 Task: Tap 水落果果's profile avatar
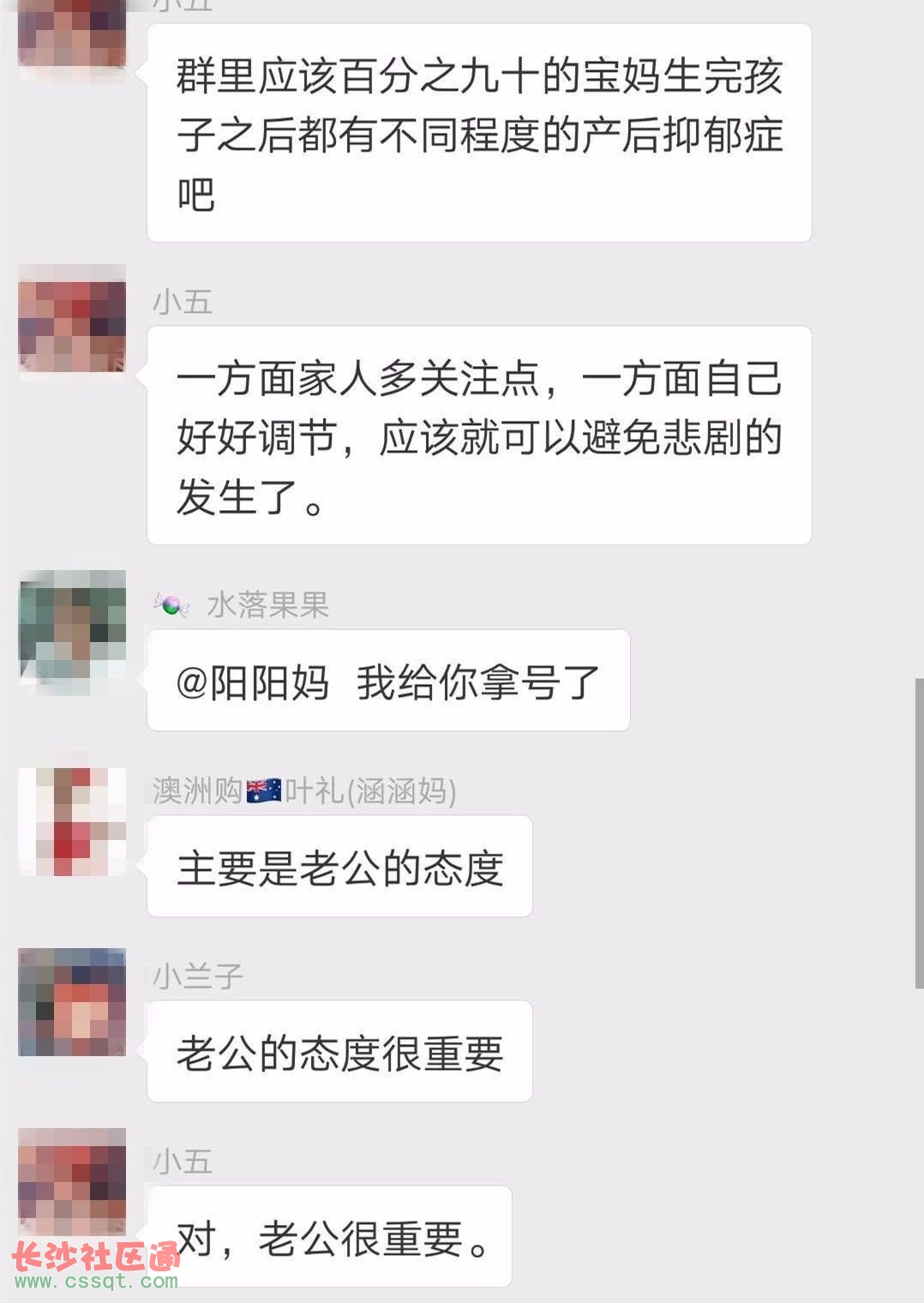[x=73, y=625]
